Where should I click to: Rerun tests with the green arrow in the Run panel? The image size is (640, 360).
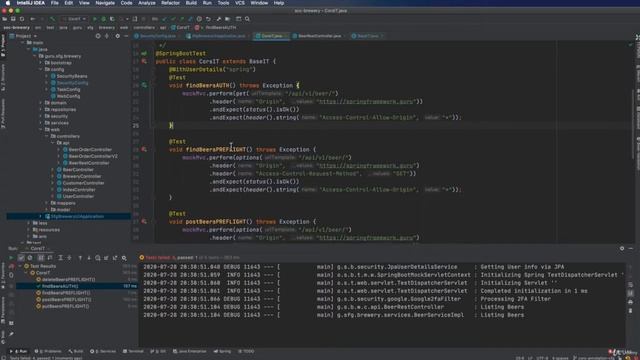(11, 258)
